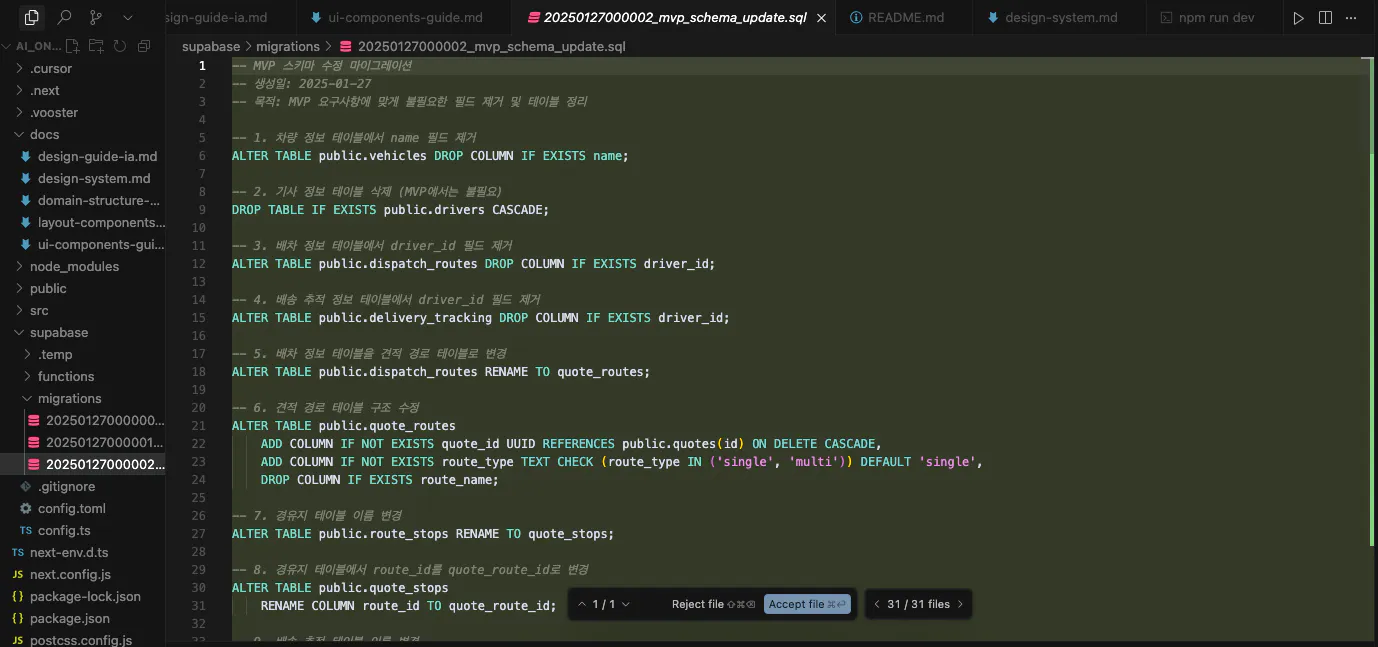
Task: Go to the previous changed file
Action: pyautogui.click(x=877, y=604)
